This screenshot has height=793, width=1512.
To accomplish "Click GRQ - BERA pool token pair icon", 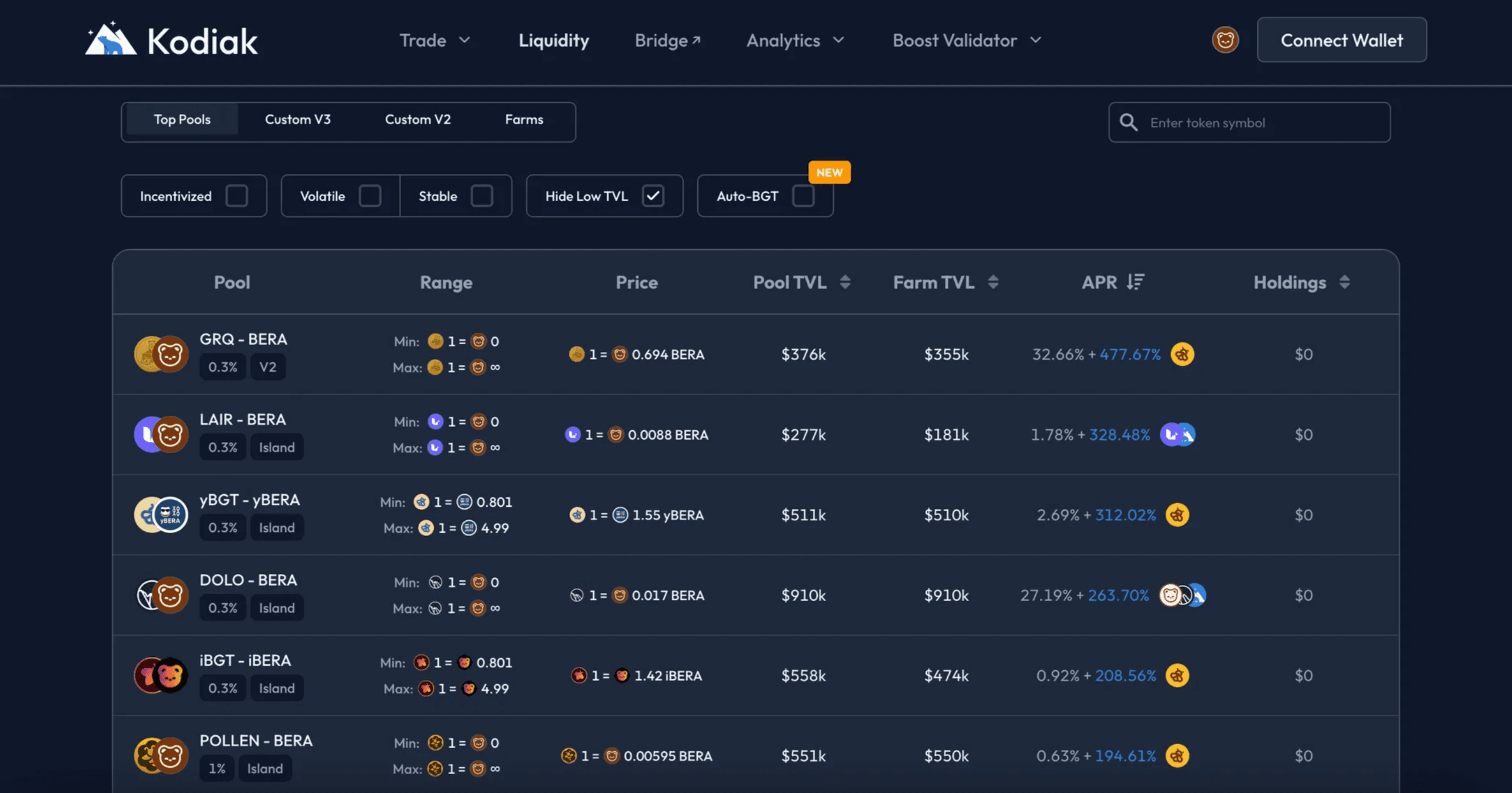I will 161,354.
